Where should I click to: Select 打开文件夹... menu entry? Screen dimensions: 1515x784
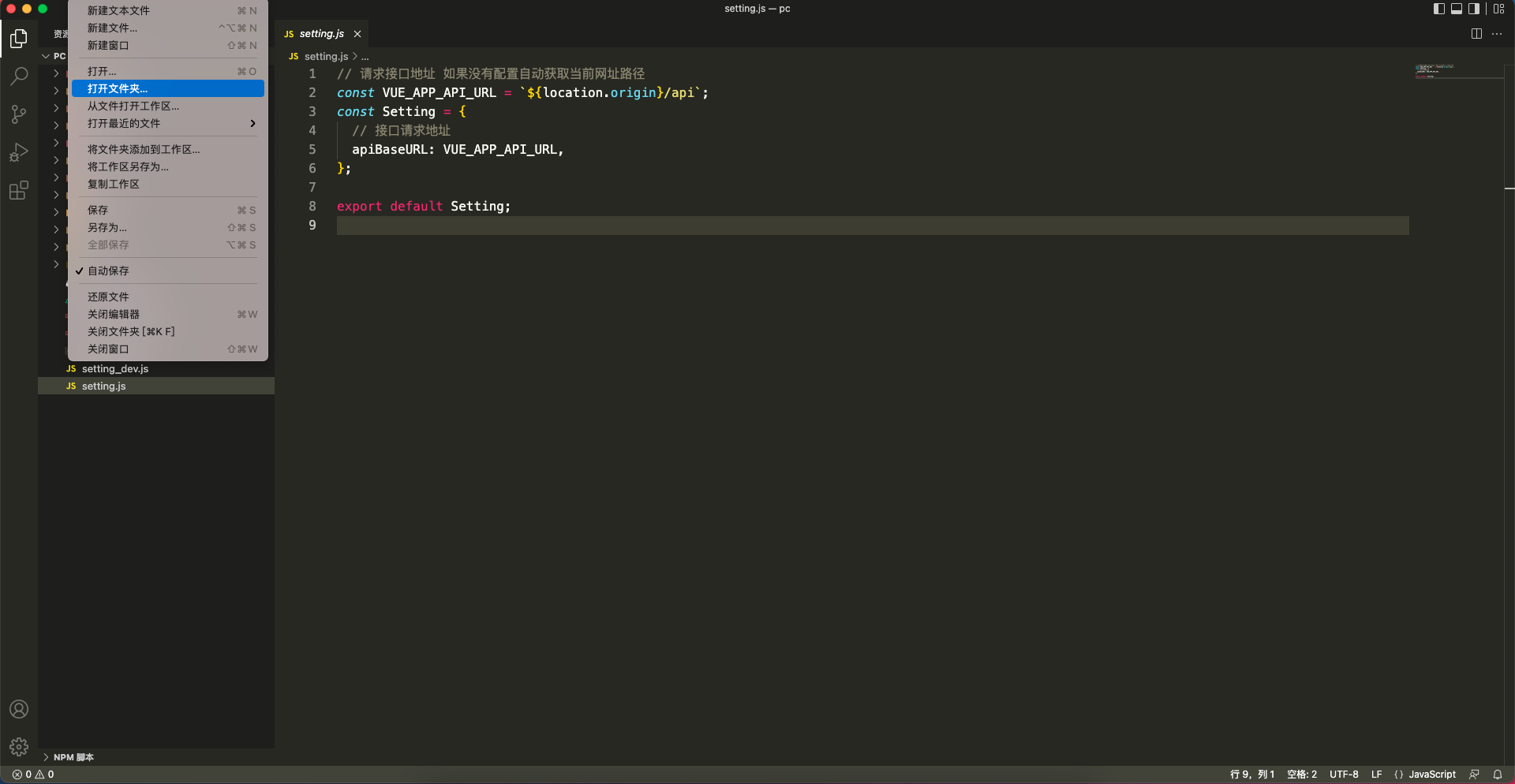pos(166,89)
